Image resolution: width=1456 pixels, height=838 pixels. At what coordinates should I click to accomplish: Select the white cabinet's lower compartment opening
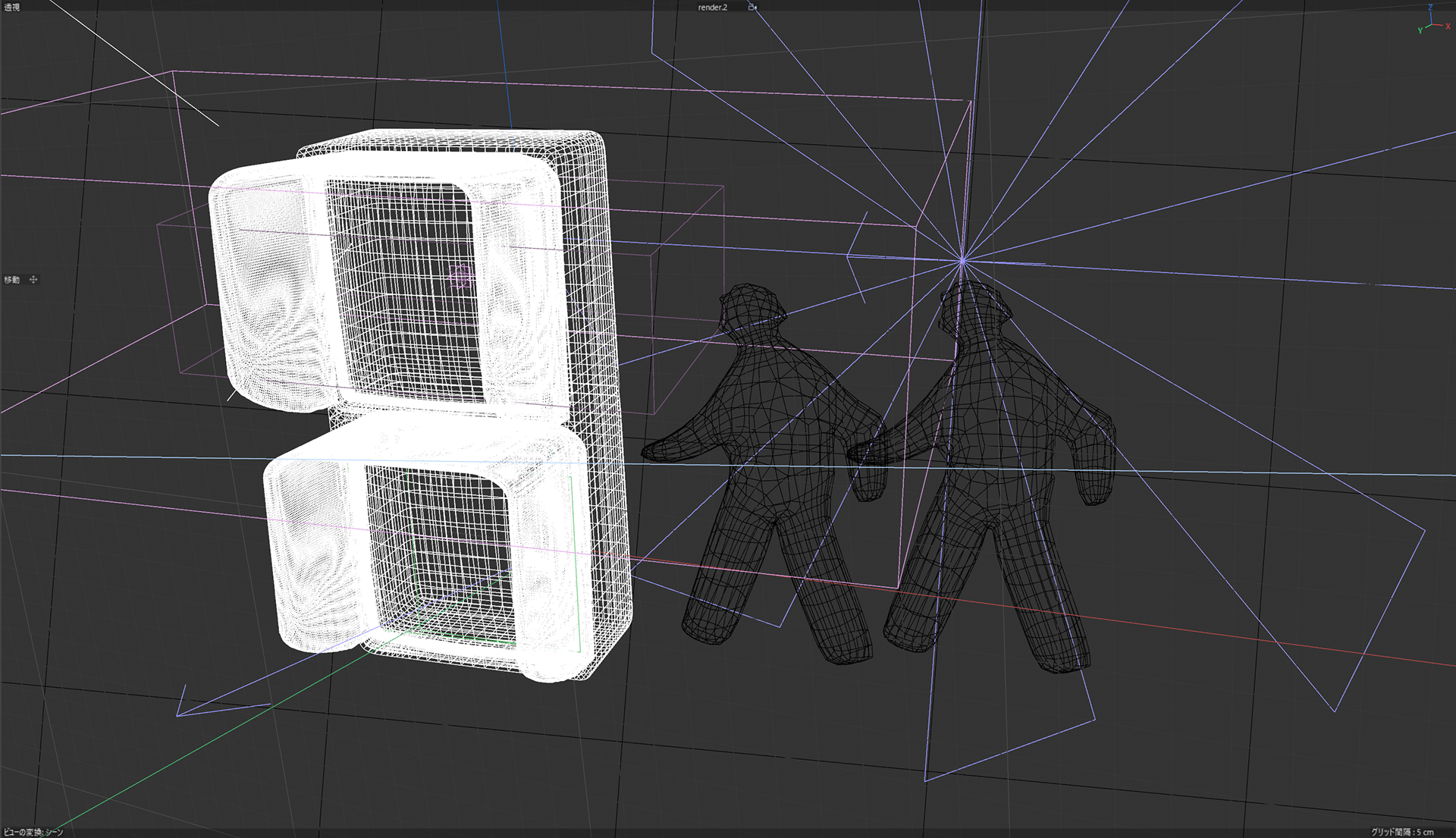point(440,554)
